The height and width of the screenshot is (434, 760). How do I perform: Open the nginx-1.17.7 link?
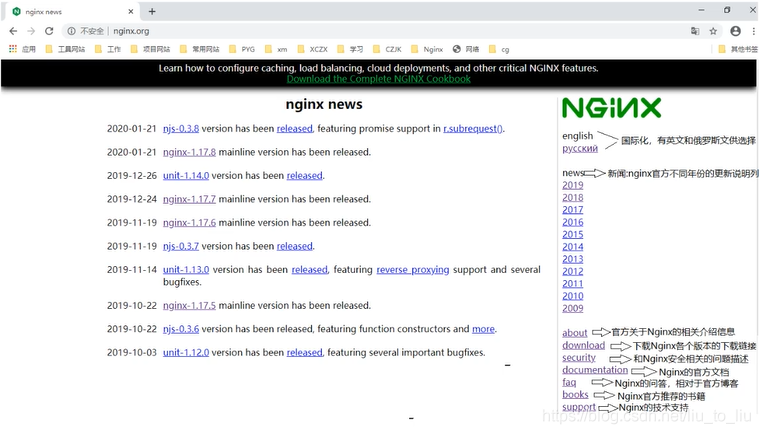190,199
